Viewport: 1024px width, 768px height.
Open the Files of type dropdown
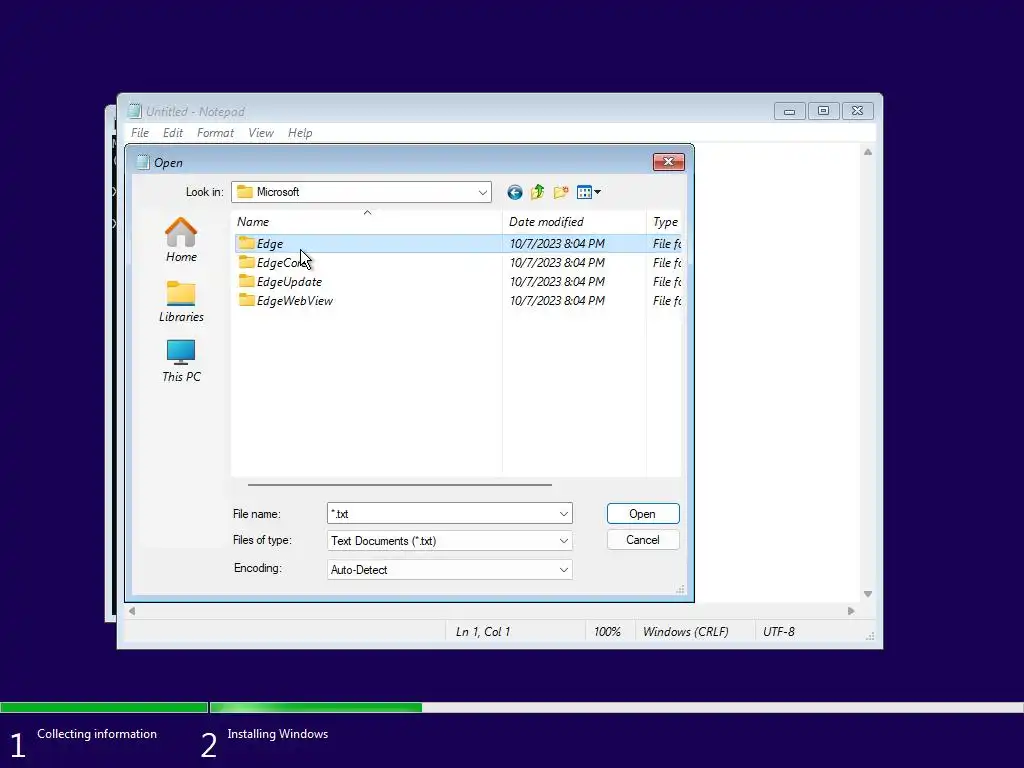[564, 541]
